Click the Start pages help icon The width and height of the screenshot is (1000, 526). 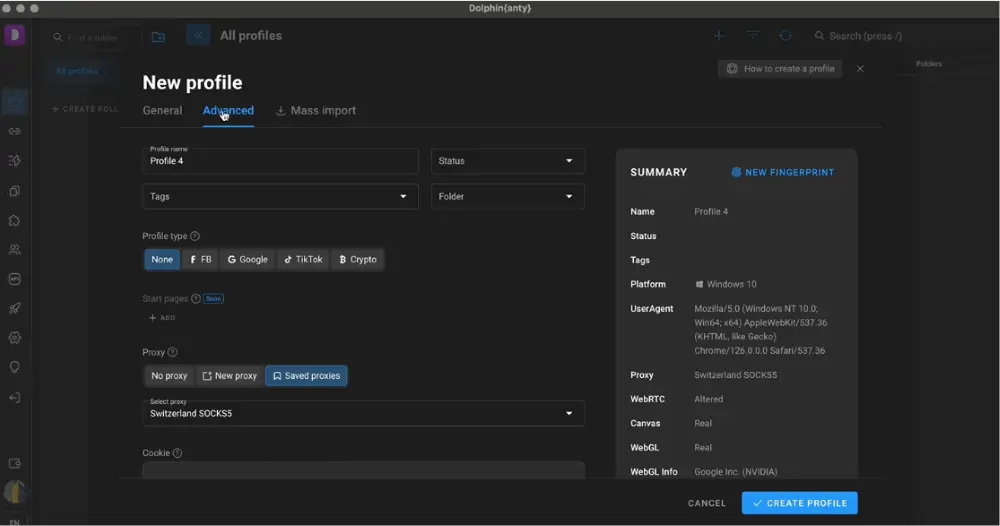point(196,298)
